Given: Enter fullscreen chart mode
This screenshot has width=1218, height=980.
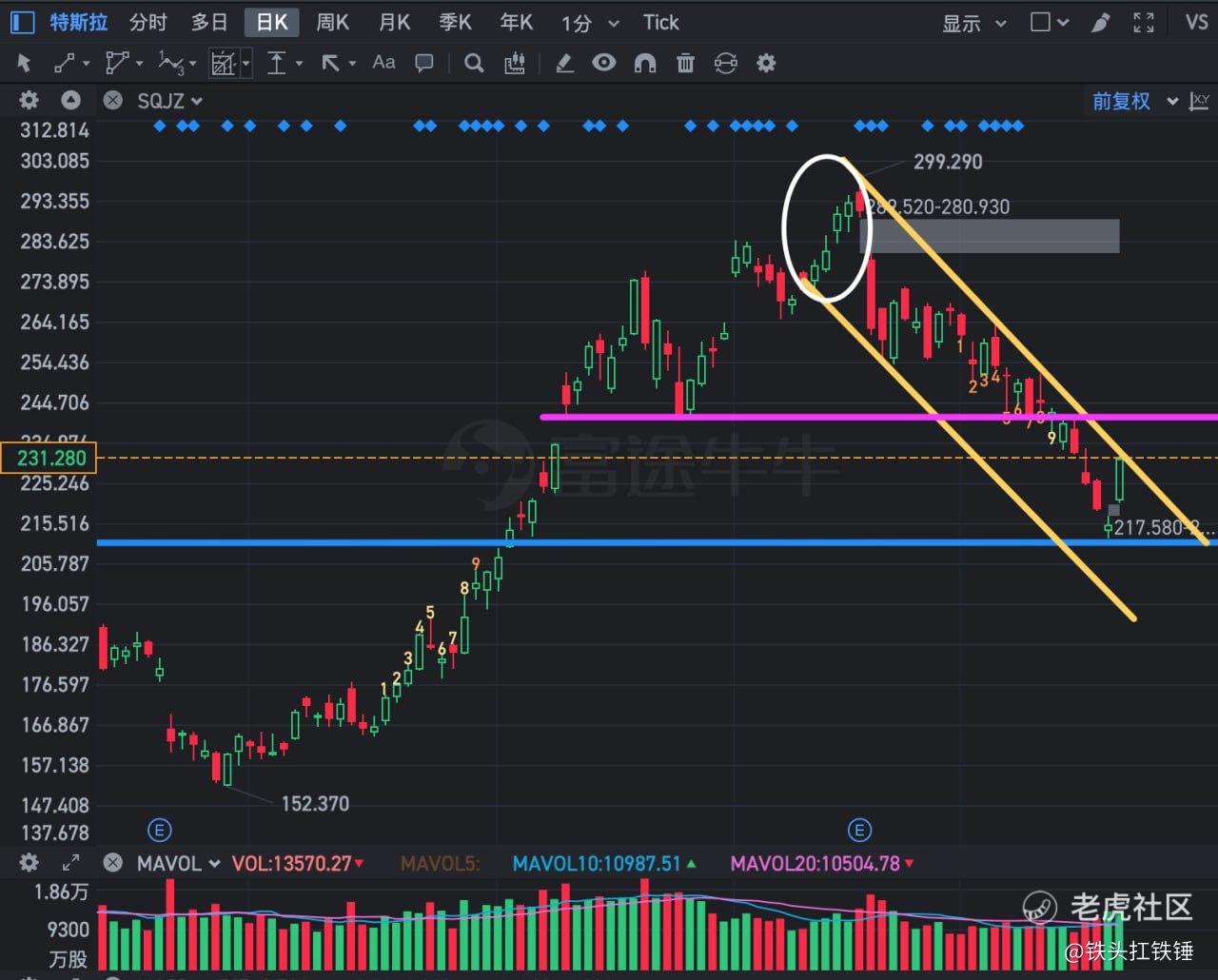Looking at the screenshot, I should click(1144, 22).
